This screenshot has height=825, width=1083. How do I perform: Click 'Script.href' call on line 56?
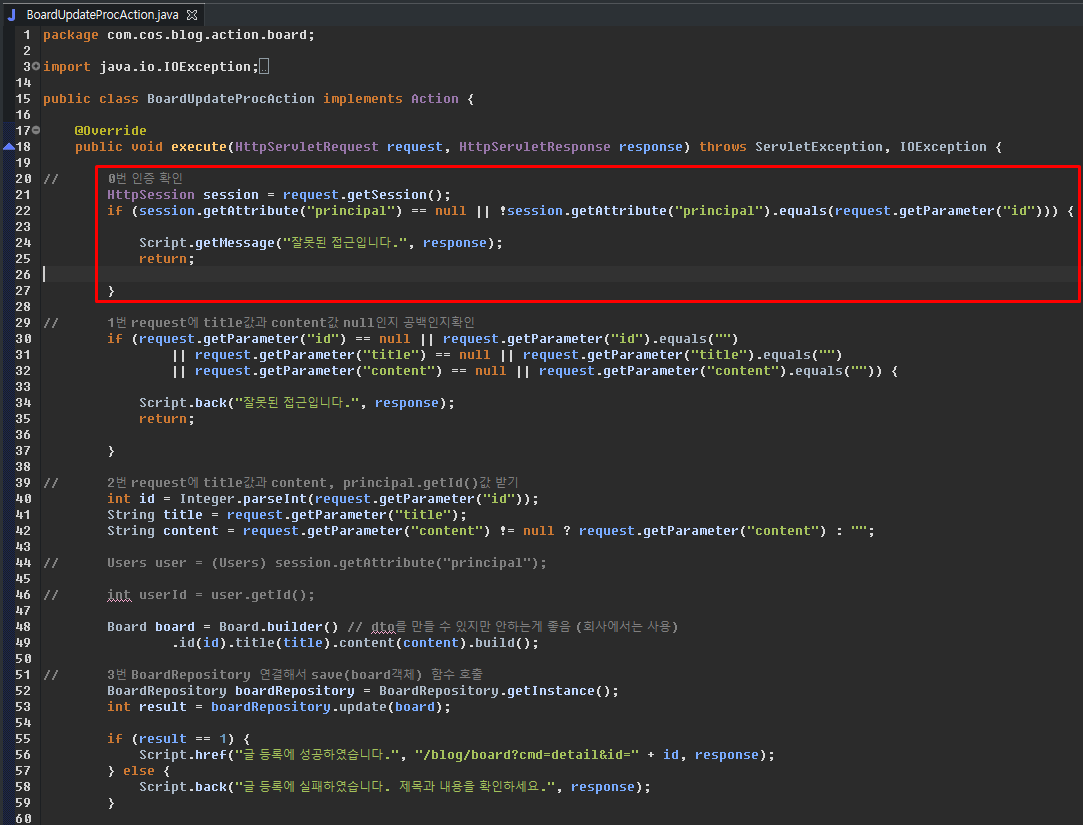click(183, 755)
